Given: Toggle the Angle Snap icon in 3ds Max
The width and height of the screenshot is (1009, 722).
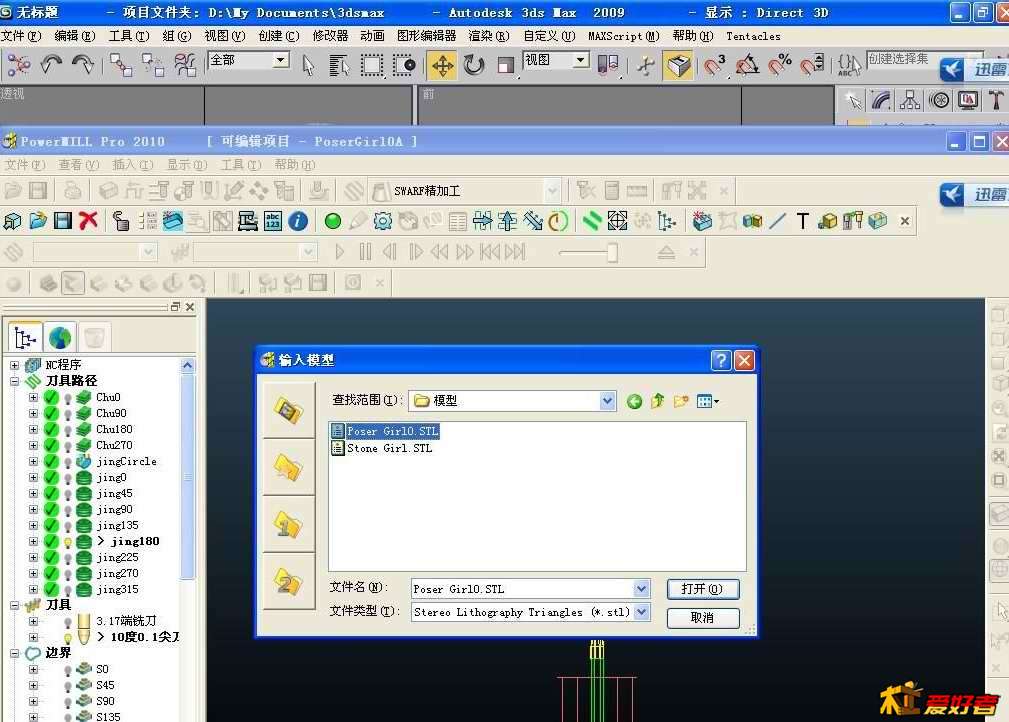Looking at the screenshot, I should point(746,64).
